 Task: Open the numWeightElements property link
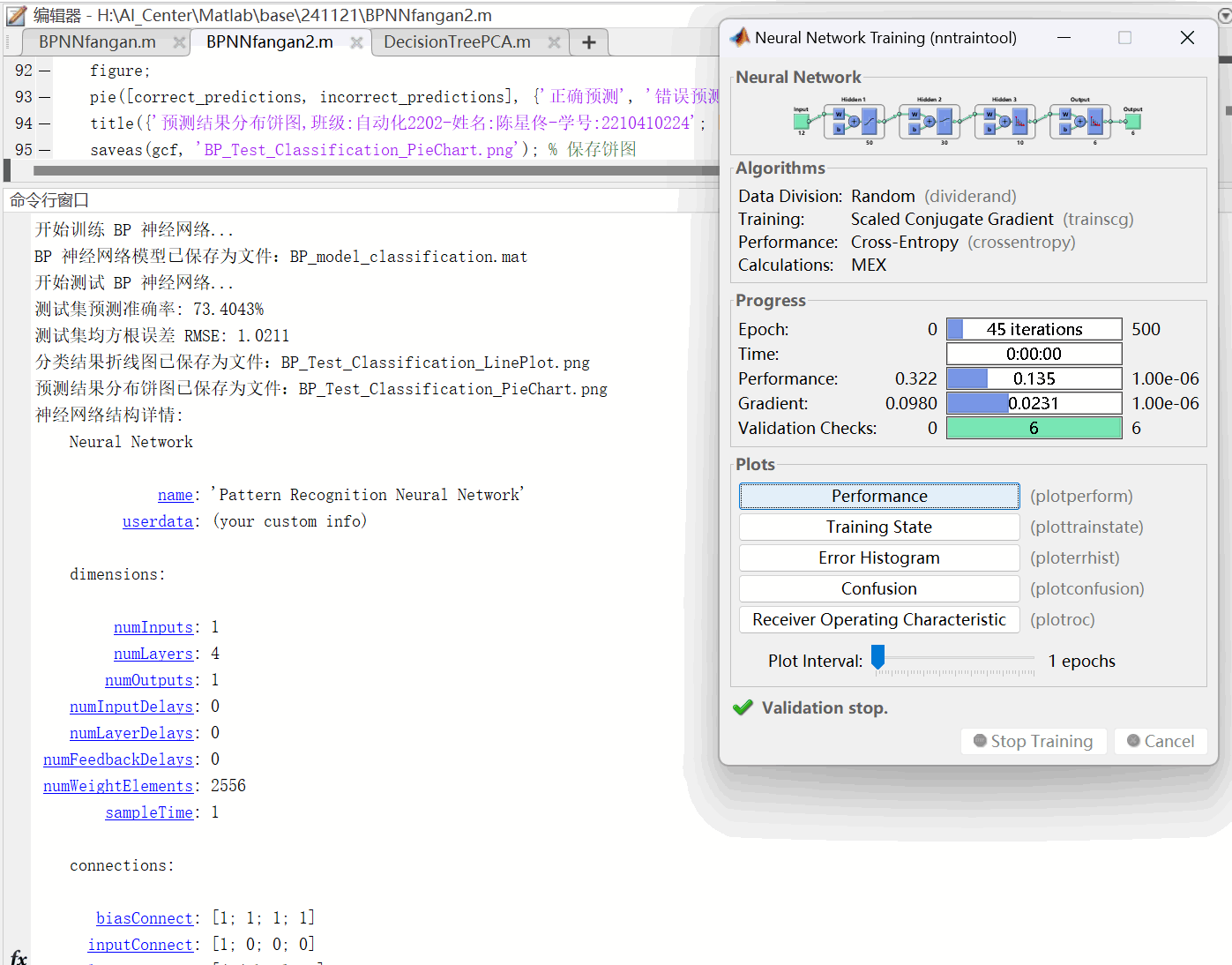[x=118, y=786]
